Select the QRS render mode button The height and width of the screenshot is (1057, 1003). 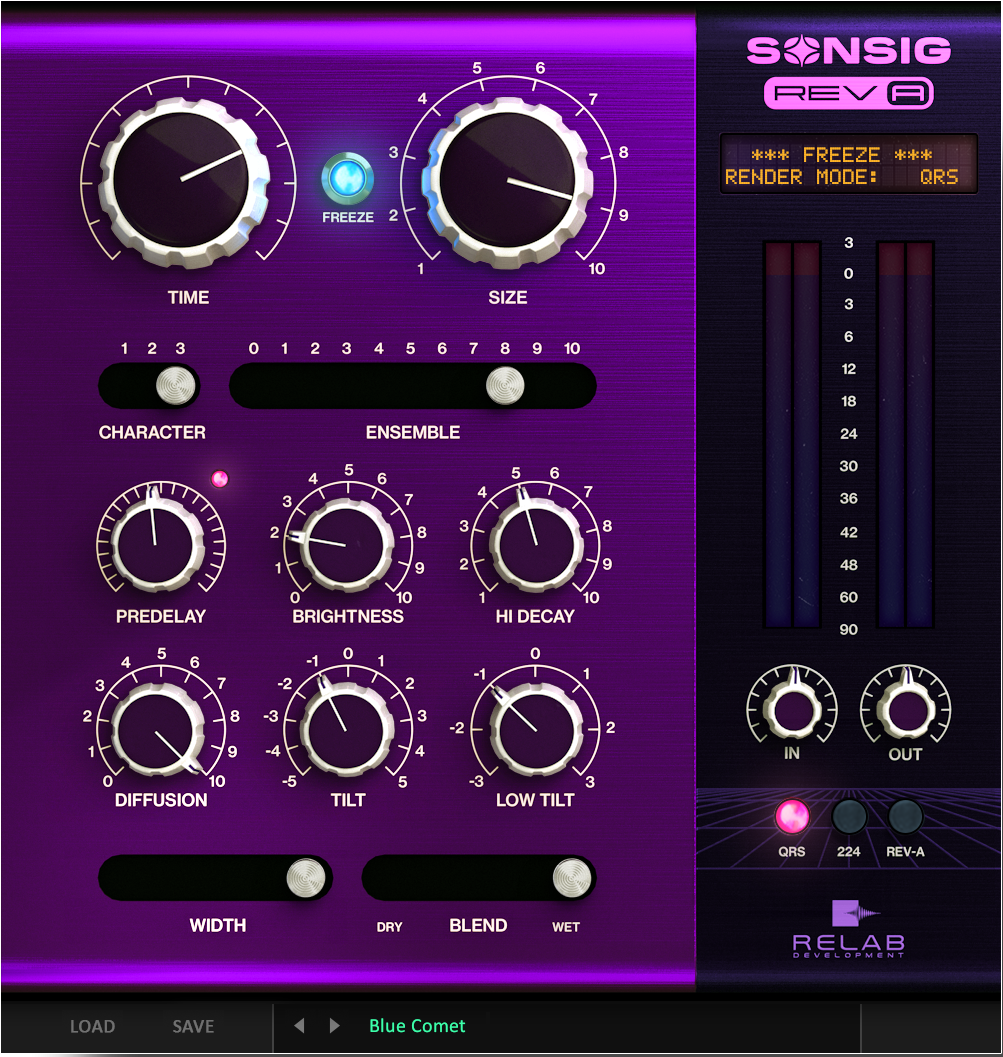click(x=792, y=817)
